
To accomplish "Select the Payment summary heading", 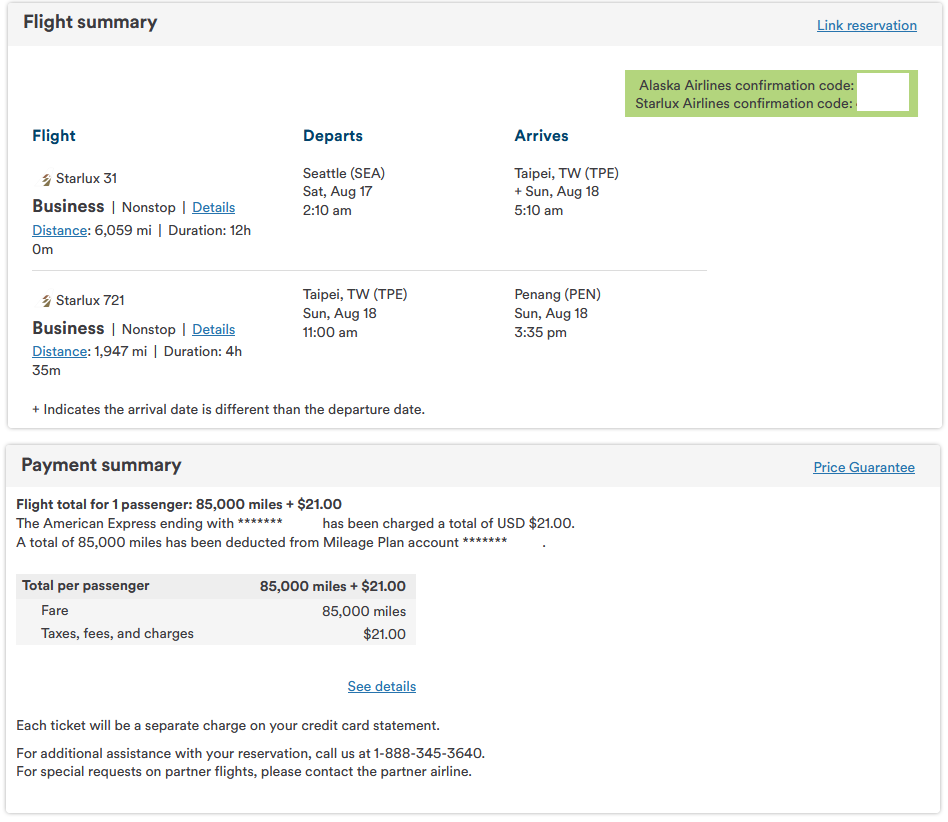I will [x=101, y=465].
